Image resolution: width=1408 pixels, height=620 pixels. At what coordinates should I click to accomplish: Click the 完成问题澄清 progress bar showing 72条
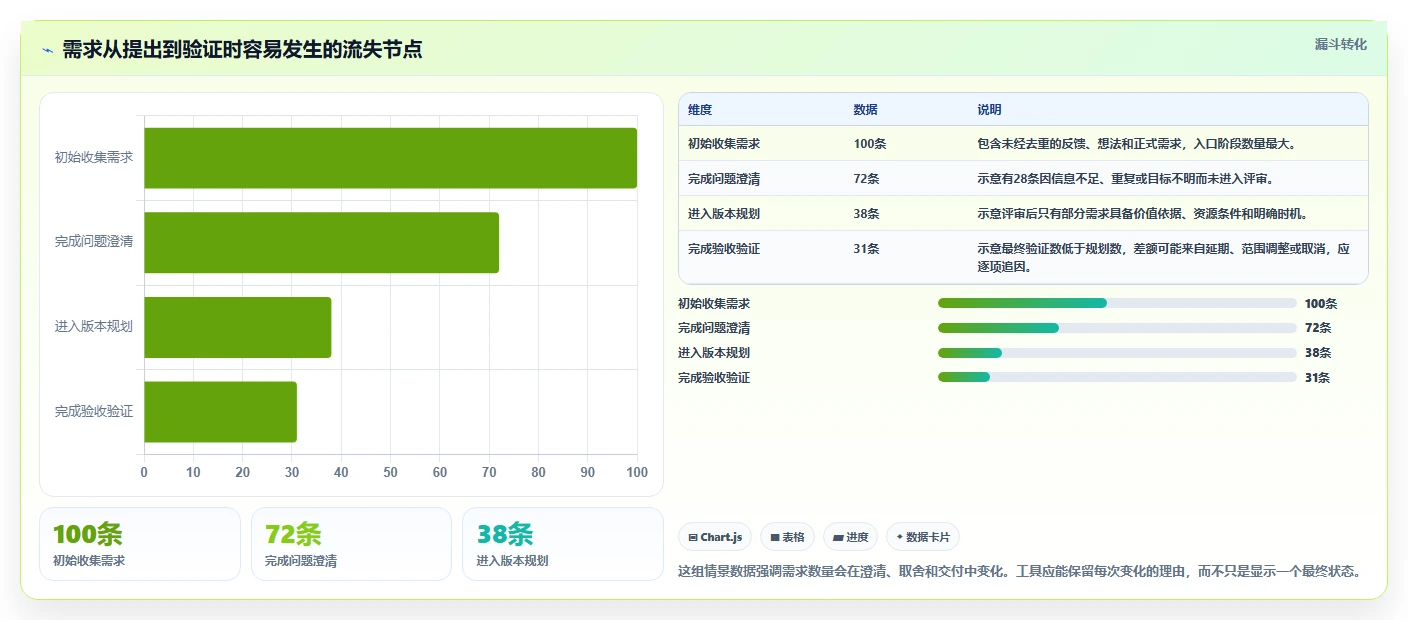point(1117,328)
